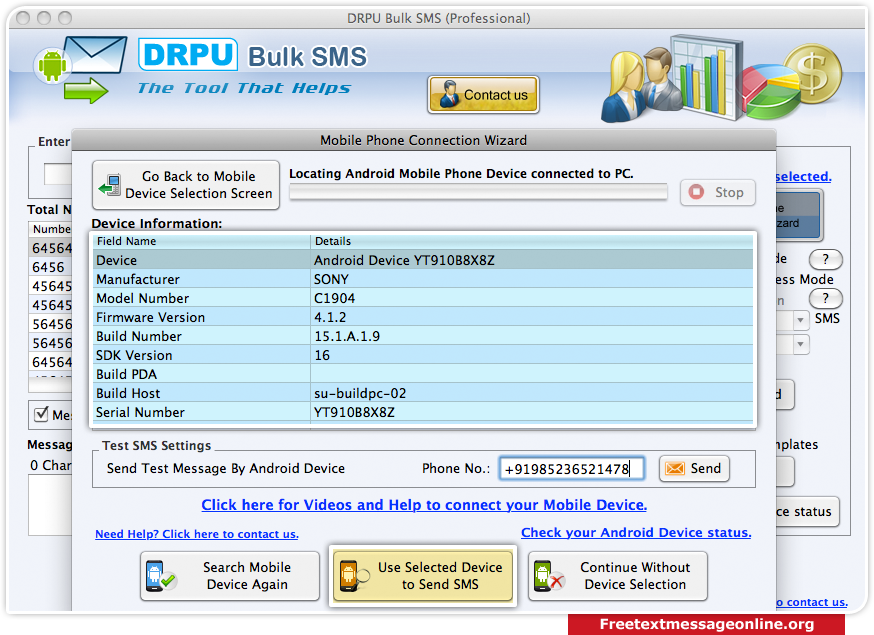
Task: Select the Model Number C1904 row
Action: [423, 298]
